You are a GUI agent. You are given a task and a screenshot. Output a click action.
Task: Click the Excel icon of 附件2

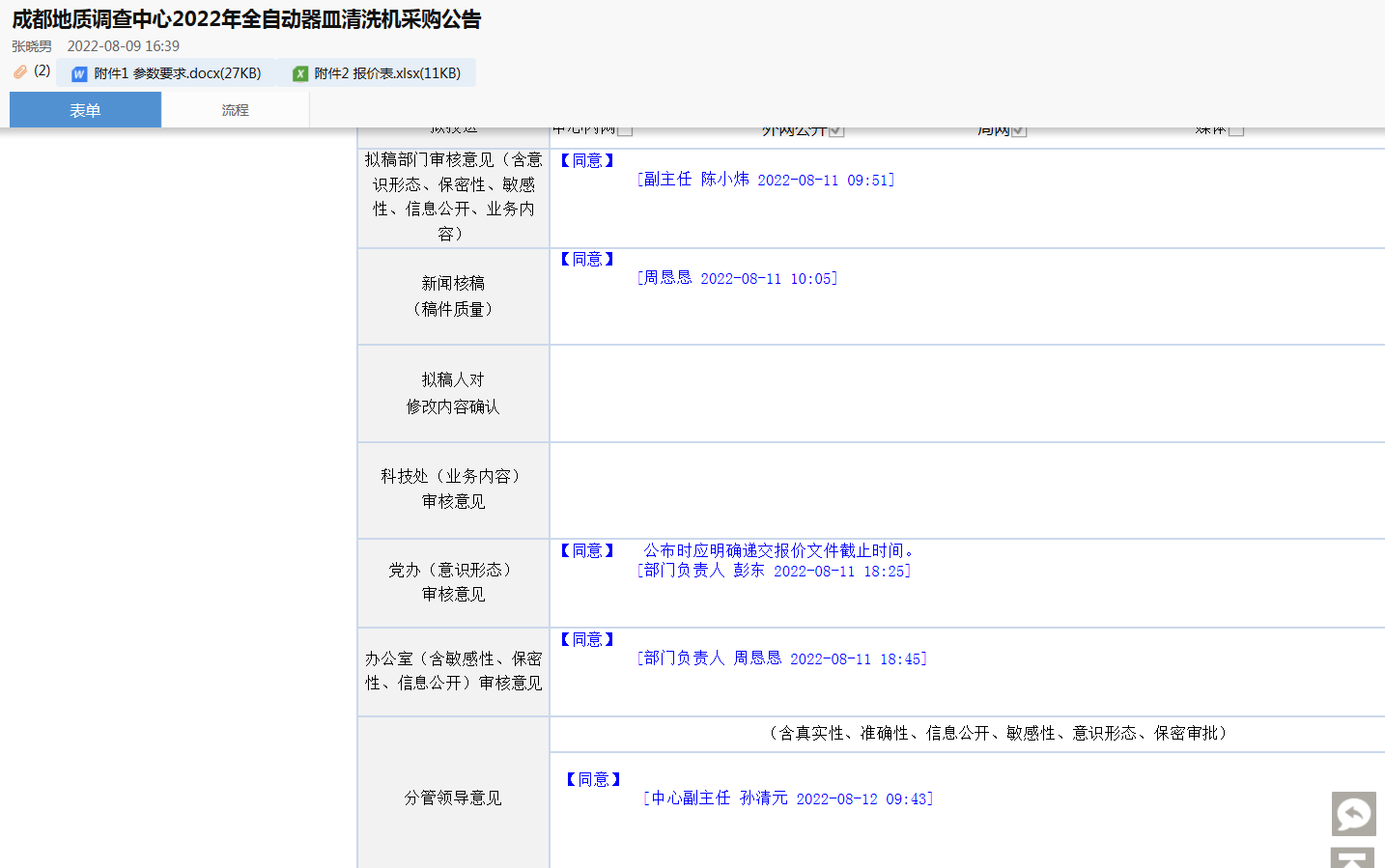[300, 74]
